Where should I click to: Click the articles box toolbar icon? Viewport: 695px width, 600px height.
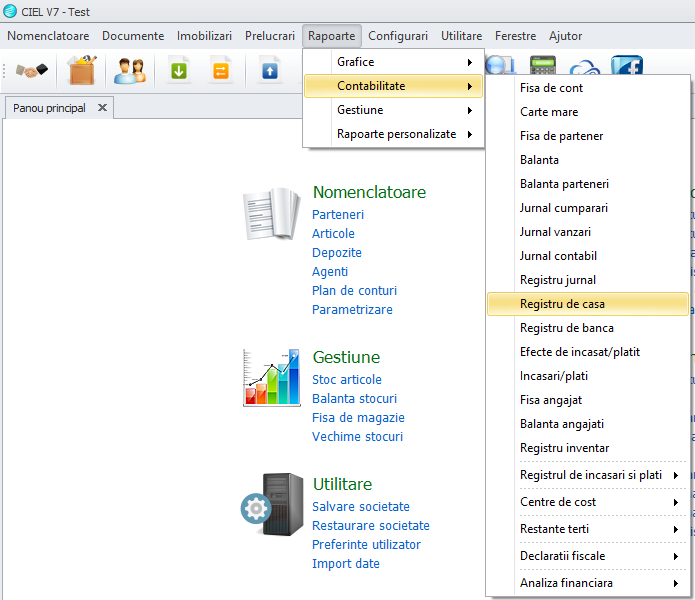(82, 70)
